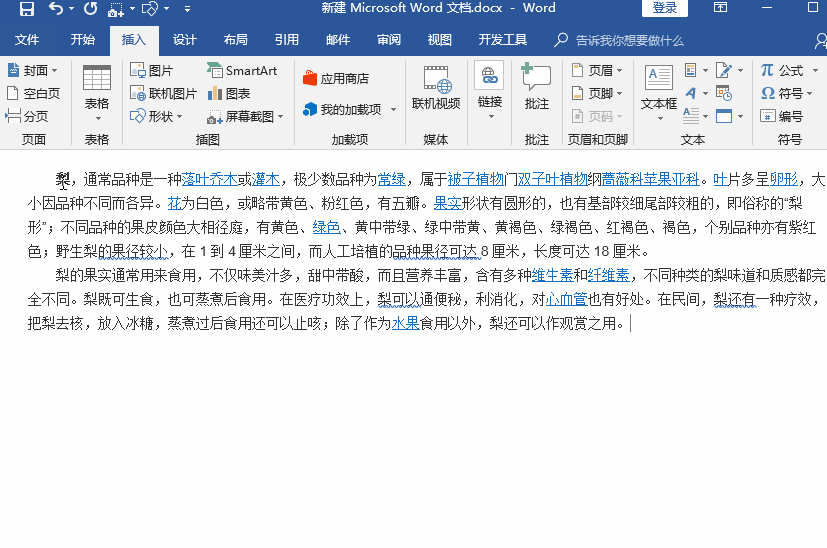Screen dimensions: 827x548
Task: Open the 符号 symbol menu
Action: (x=787, y=93)
